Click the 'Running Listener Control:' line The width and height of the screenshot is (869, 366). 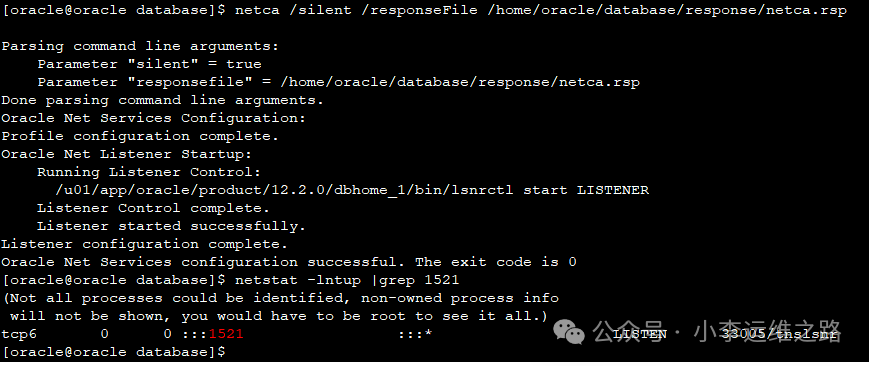click(x=149, y=172)
